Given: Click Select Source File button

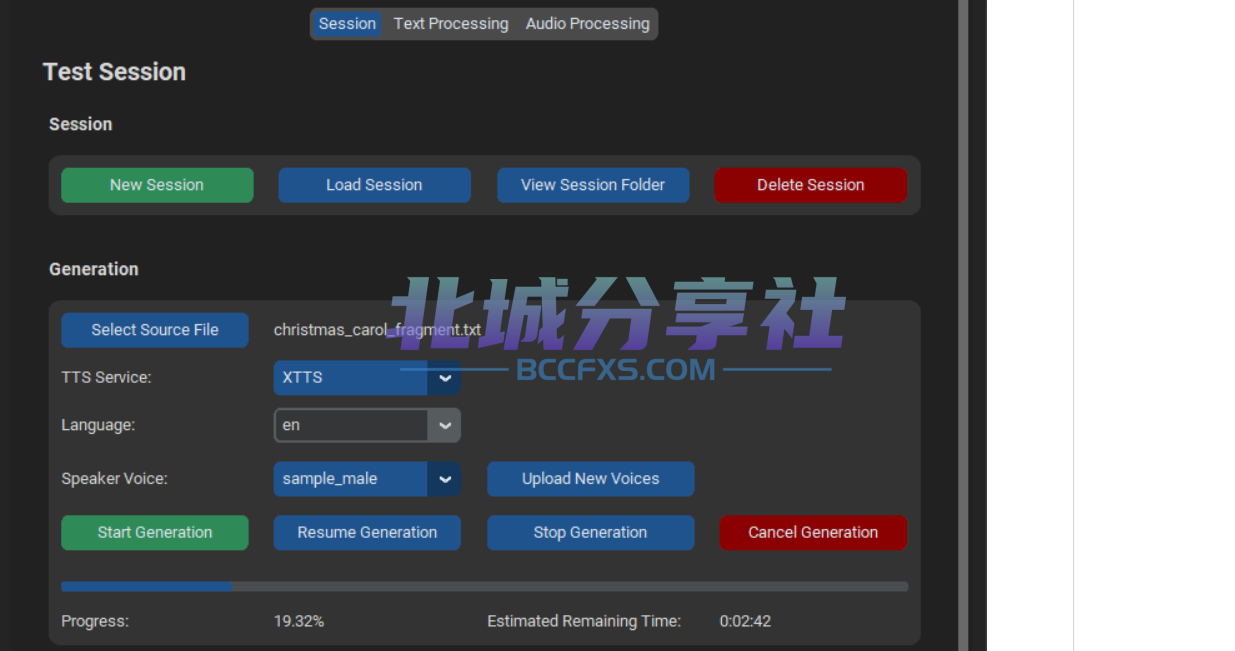Looking at the screenshot, I should (155, 330).
